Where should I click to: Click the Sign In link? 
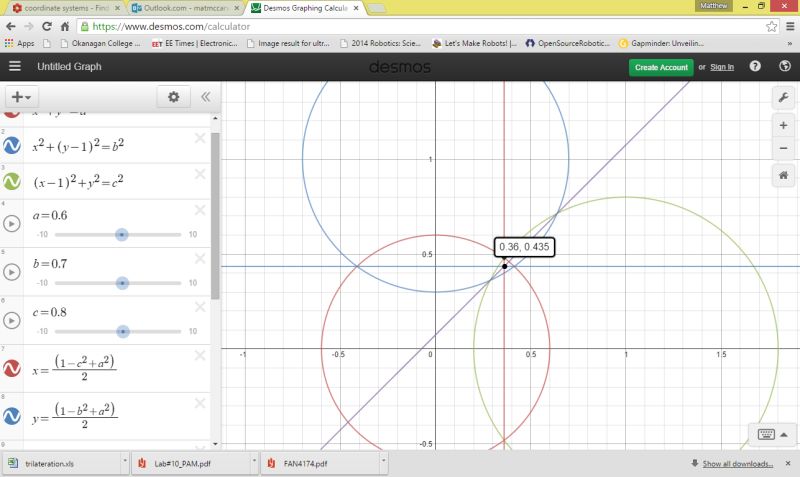[x=722, y=67]
